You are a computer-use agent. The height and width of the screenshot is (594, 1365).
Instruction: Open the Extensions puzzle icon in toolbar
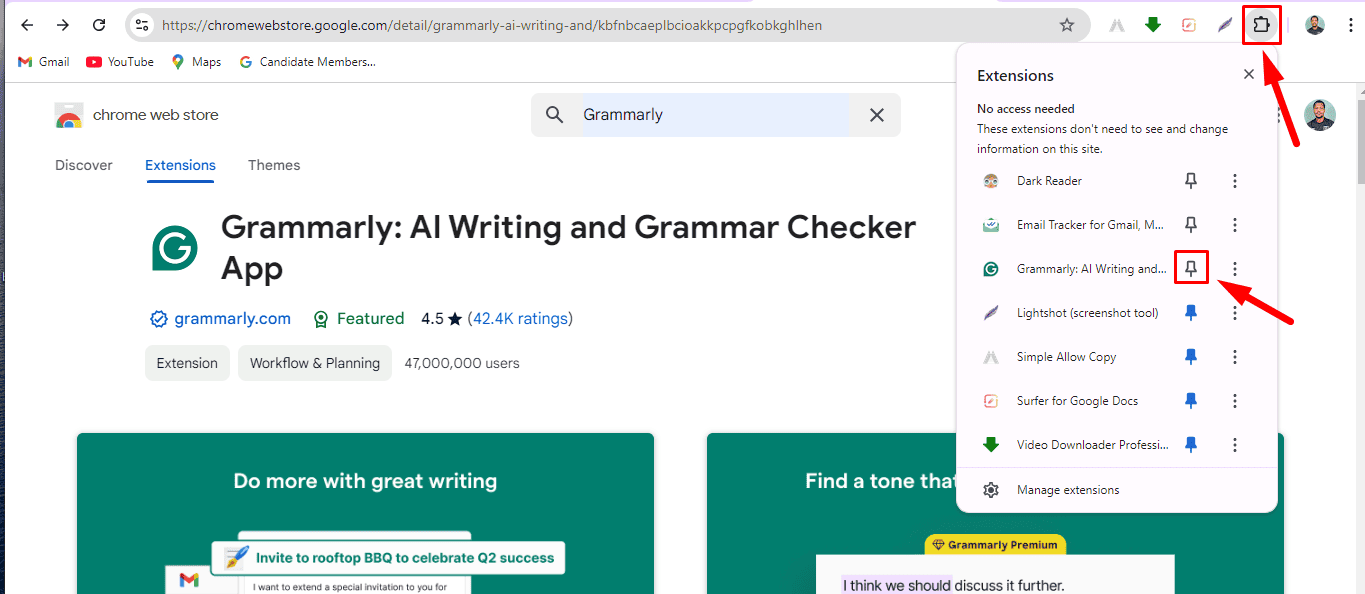(1261, 25)
